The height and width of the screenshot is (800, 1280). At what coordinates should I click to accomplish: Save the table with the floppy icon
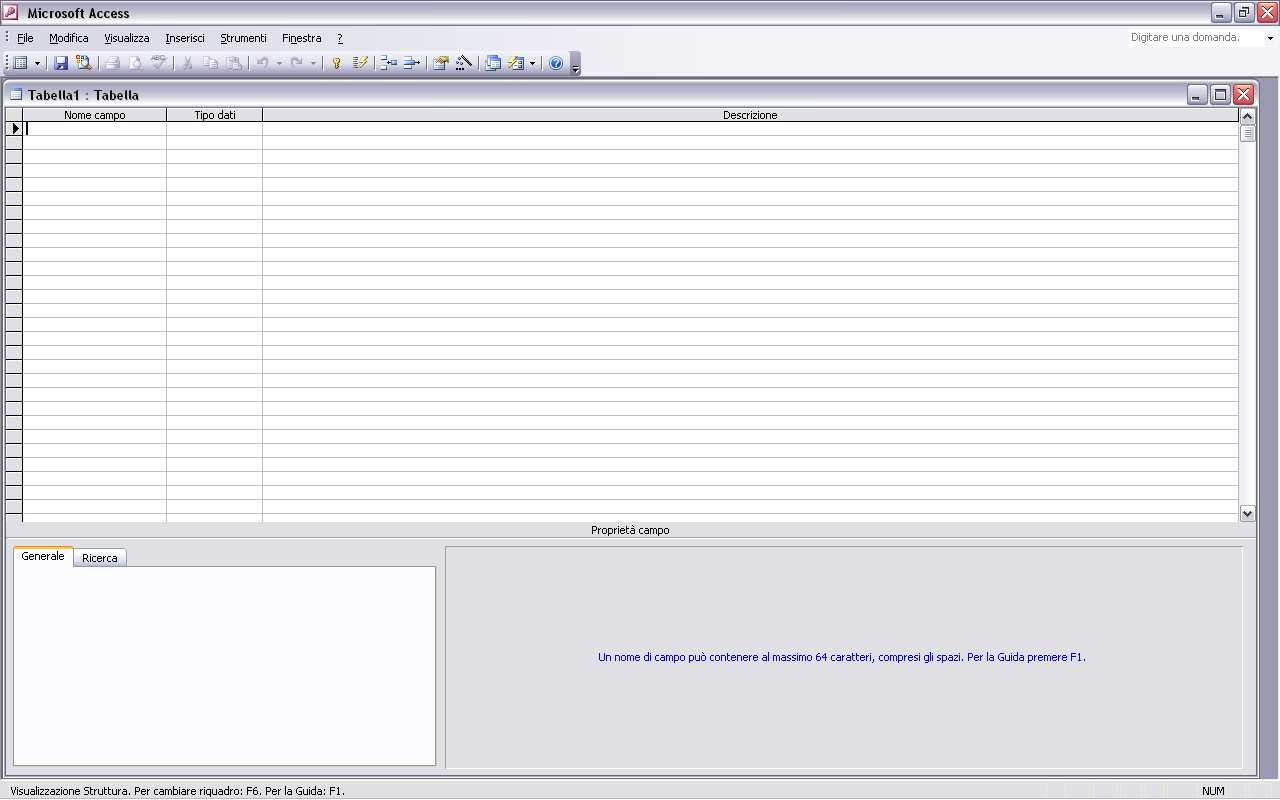coord(61,63)
